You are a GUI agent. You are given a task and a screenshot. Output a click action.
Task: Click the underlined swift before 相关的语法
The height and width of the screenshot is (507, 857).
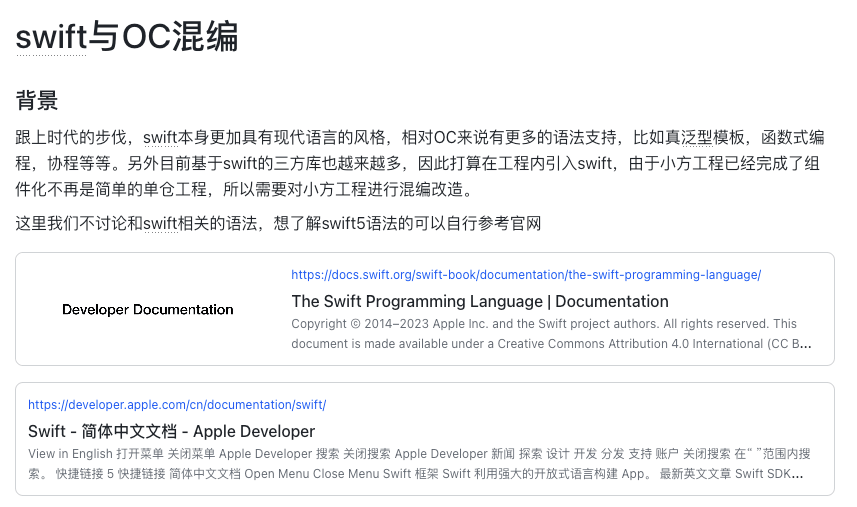tap(160, 223)
